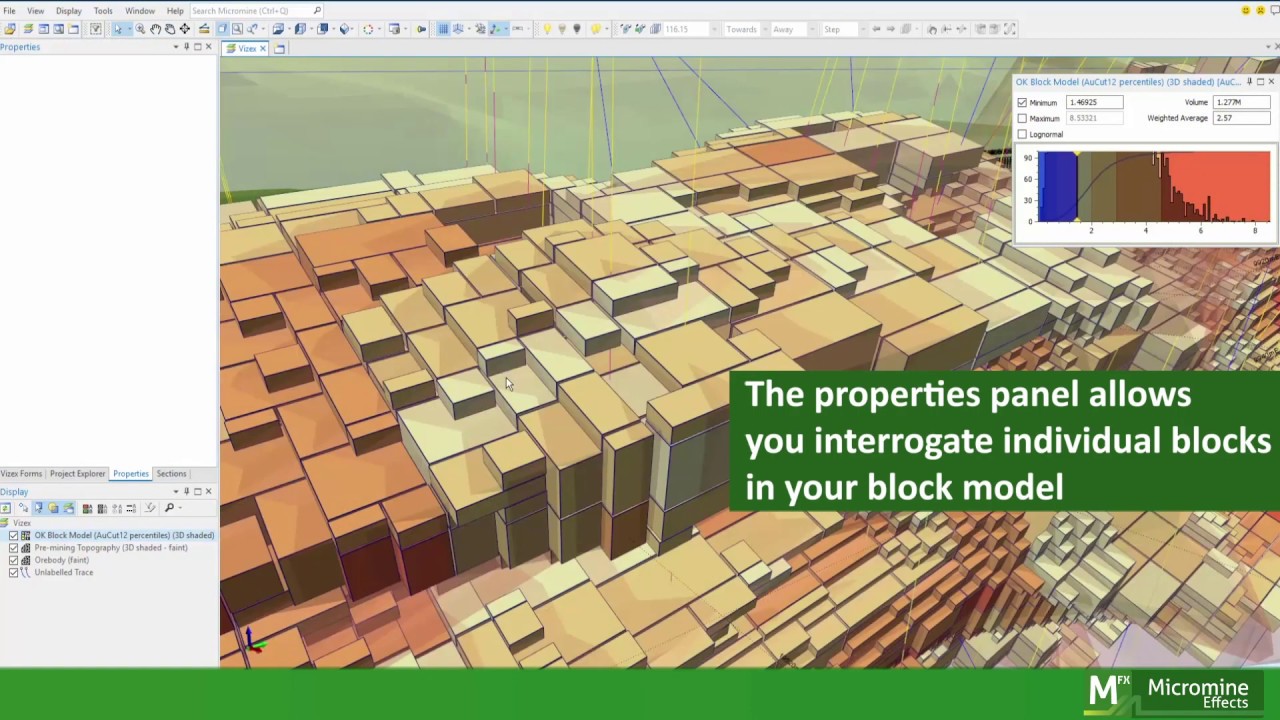The image size is (1280, 720).
Task: Switch to the Project Explorer tab
Action: click(77, 473)
